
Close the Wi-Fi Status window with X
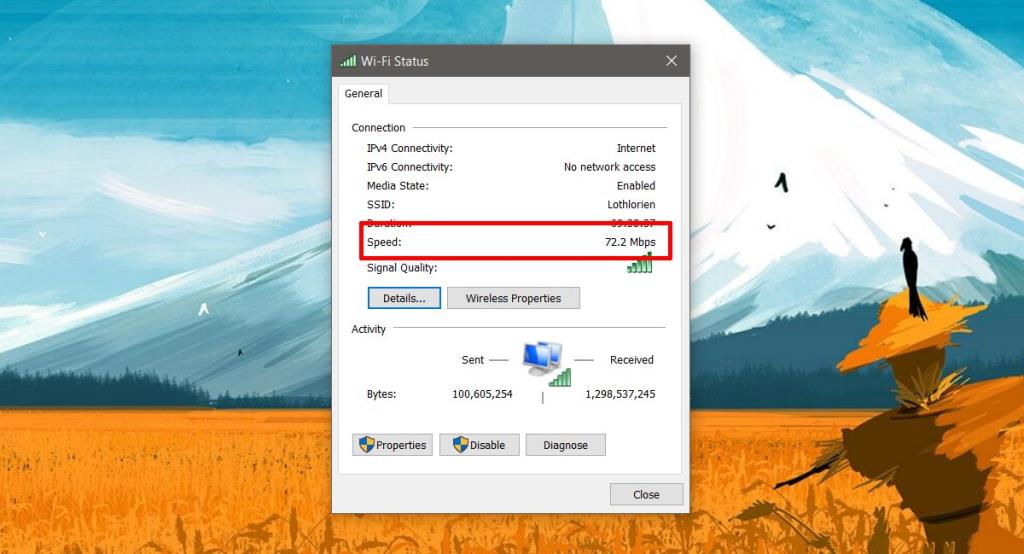(x=671, y=61)
